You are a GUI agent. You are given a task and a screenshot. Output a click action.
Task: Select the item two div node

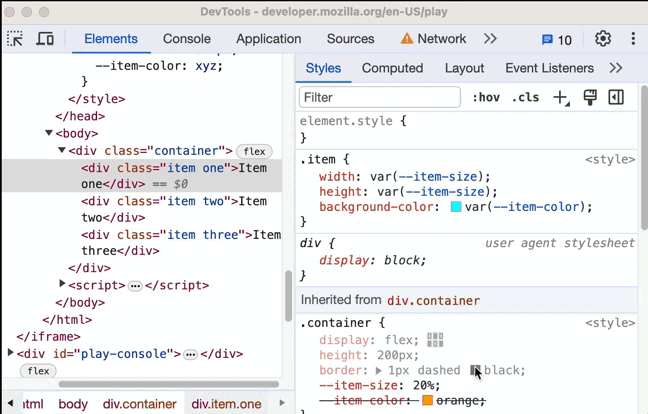tap(174, 209)
